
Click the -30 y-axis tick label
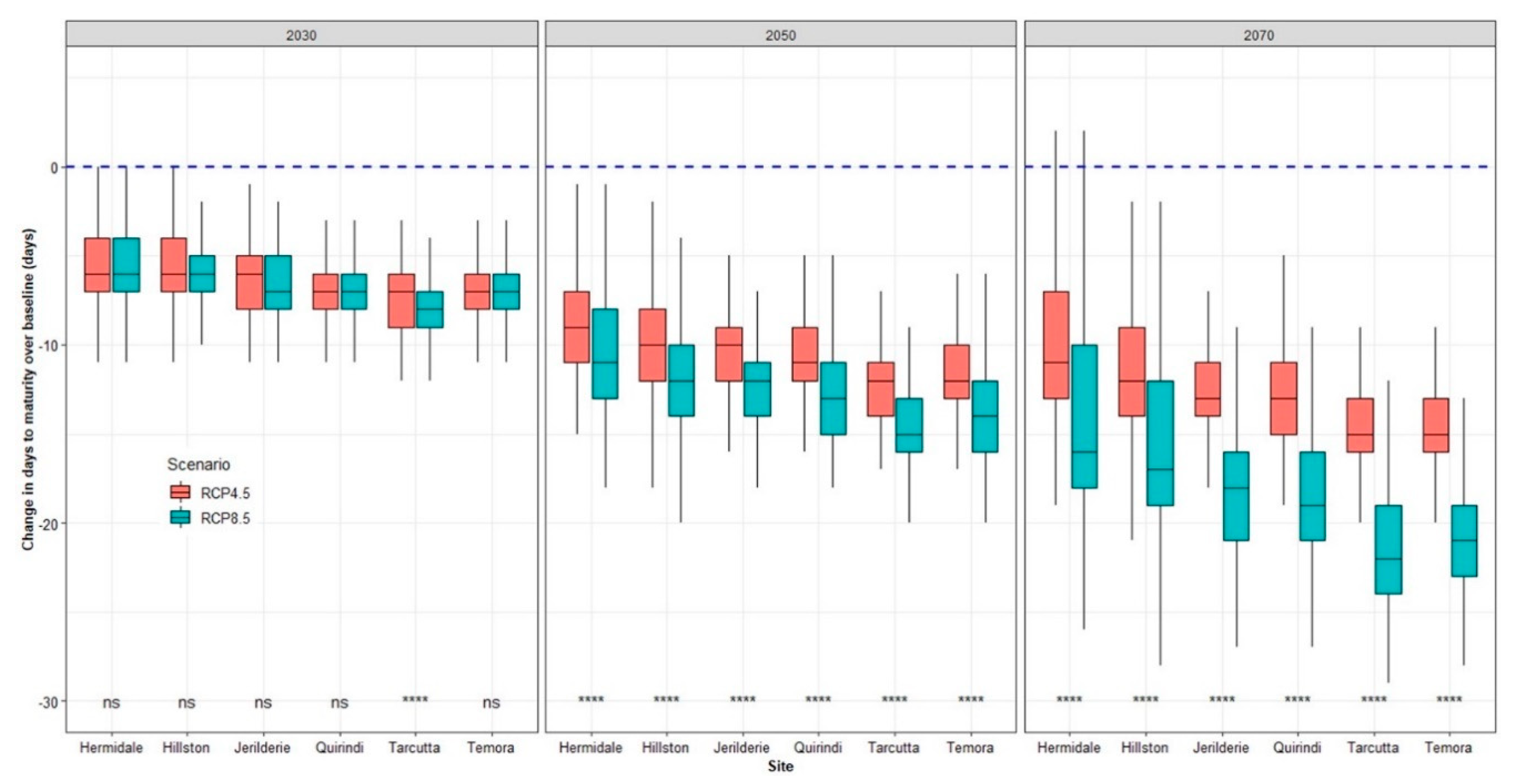point(49,703)
